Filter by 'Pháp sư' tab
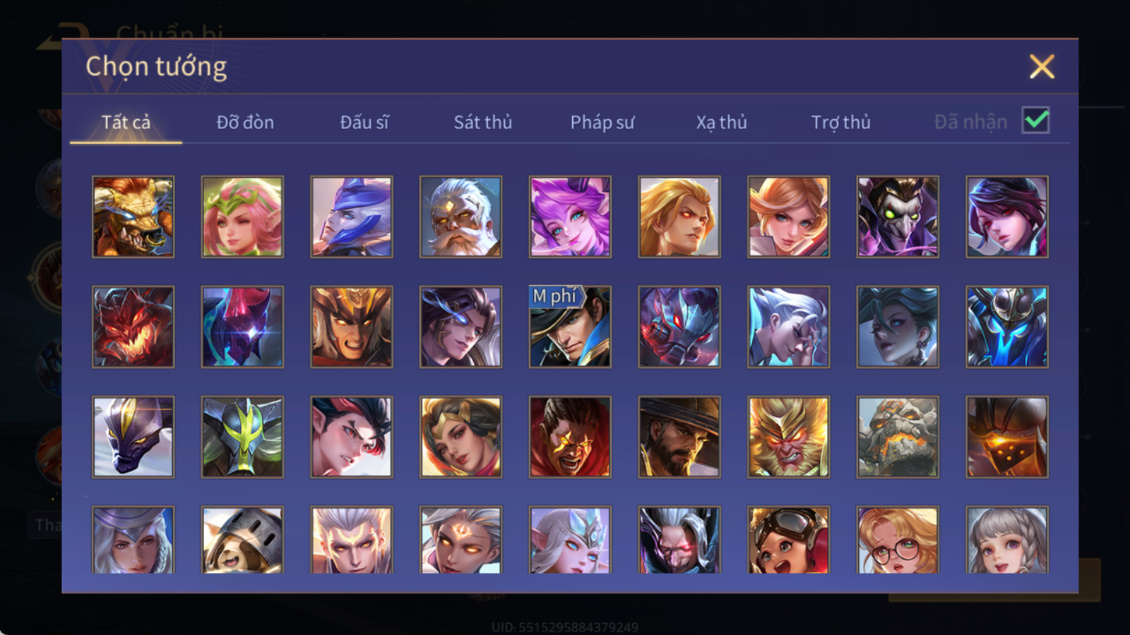This screenshot has width=1130, height=635. 602,122
